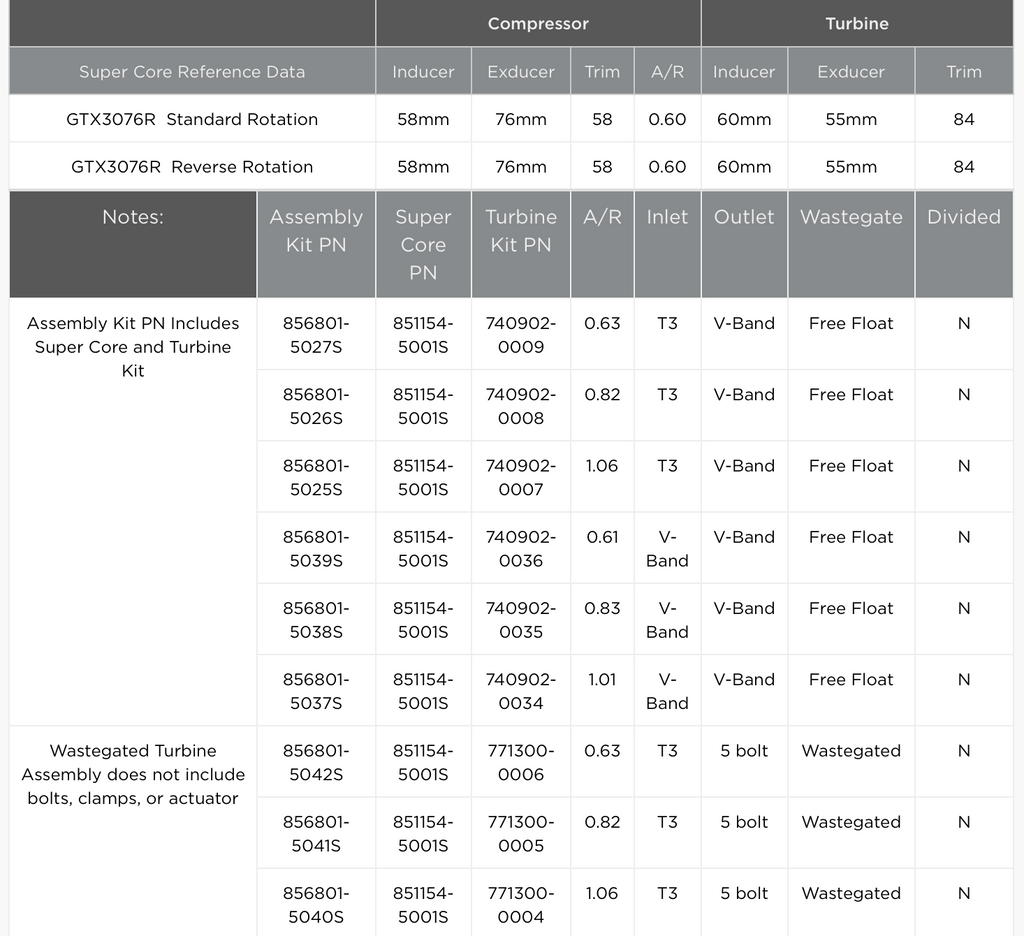The width and height of the screenshot is (1024, 936).
Task: Click assembly kit part number 856801-5025S
Action: coord(316,477)
